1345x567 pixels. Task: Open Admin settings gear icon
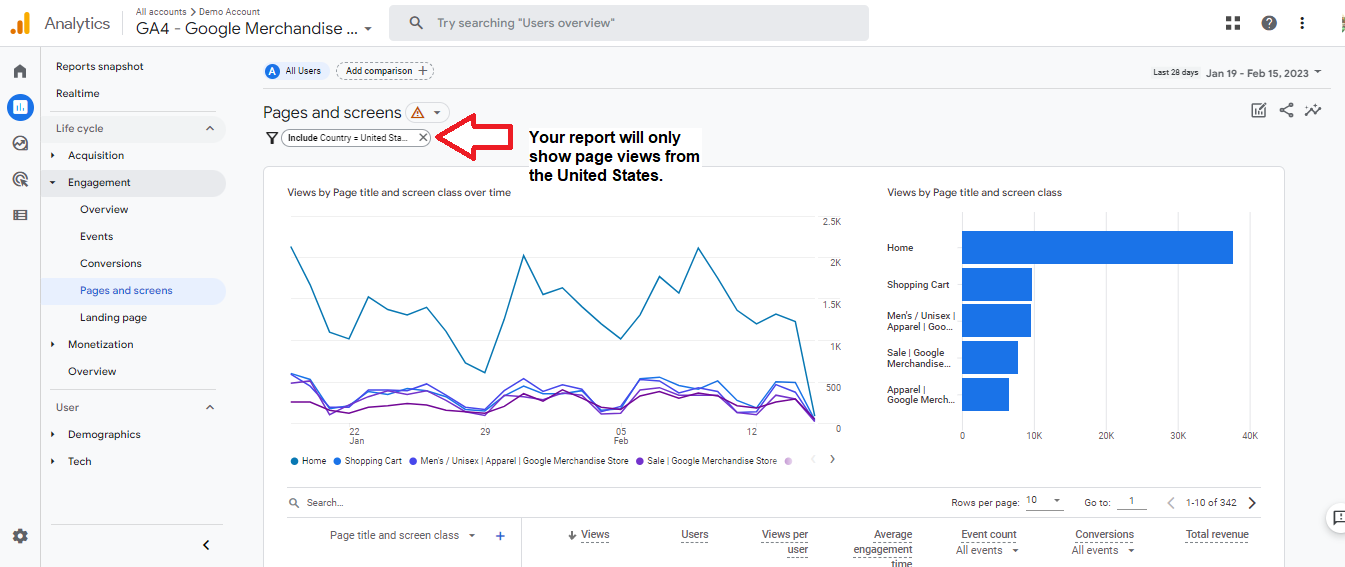[20, 536]
